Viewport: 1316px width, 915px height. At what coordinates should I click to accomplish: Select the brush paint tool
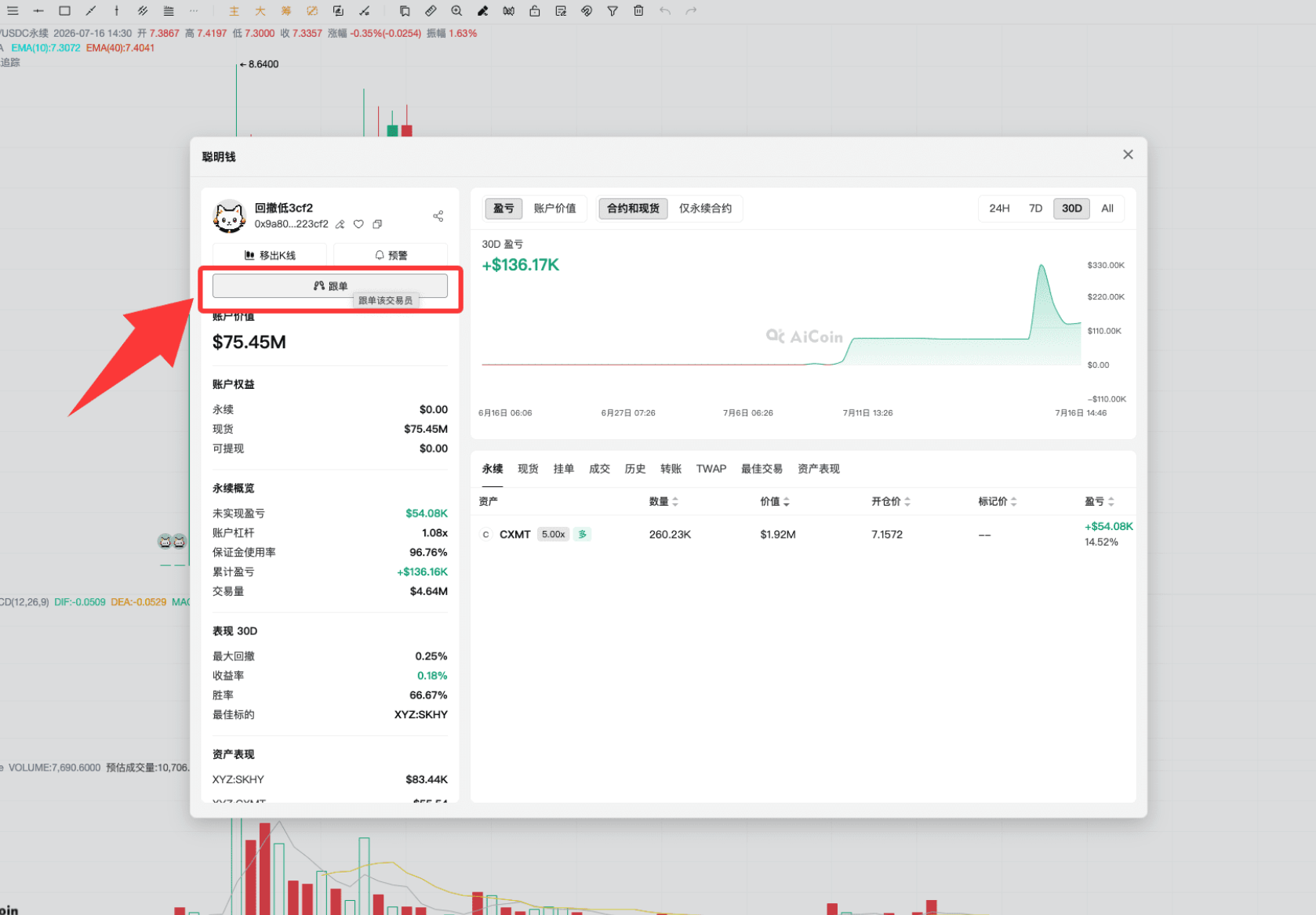(x=482, y=11)
